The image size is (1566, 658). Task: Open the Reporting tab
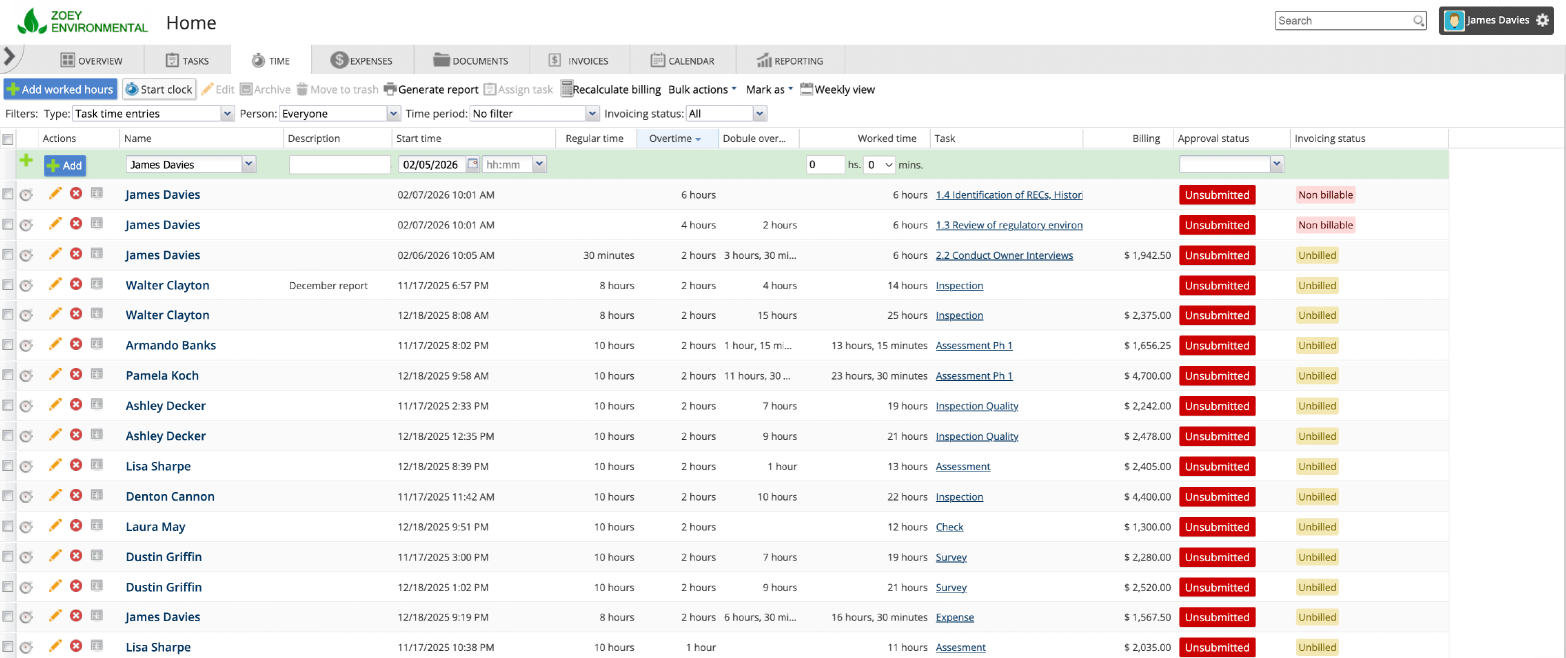[x=790, y=61]
